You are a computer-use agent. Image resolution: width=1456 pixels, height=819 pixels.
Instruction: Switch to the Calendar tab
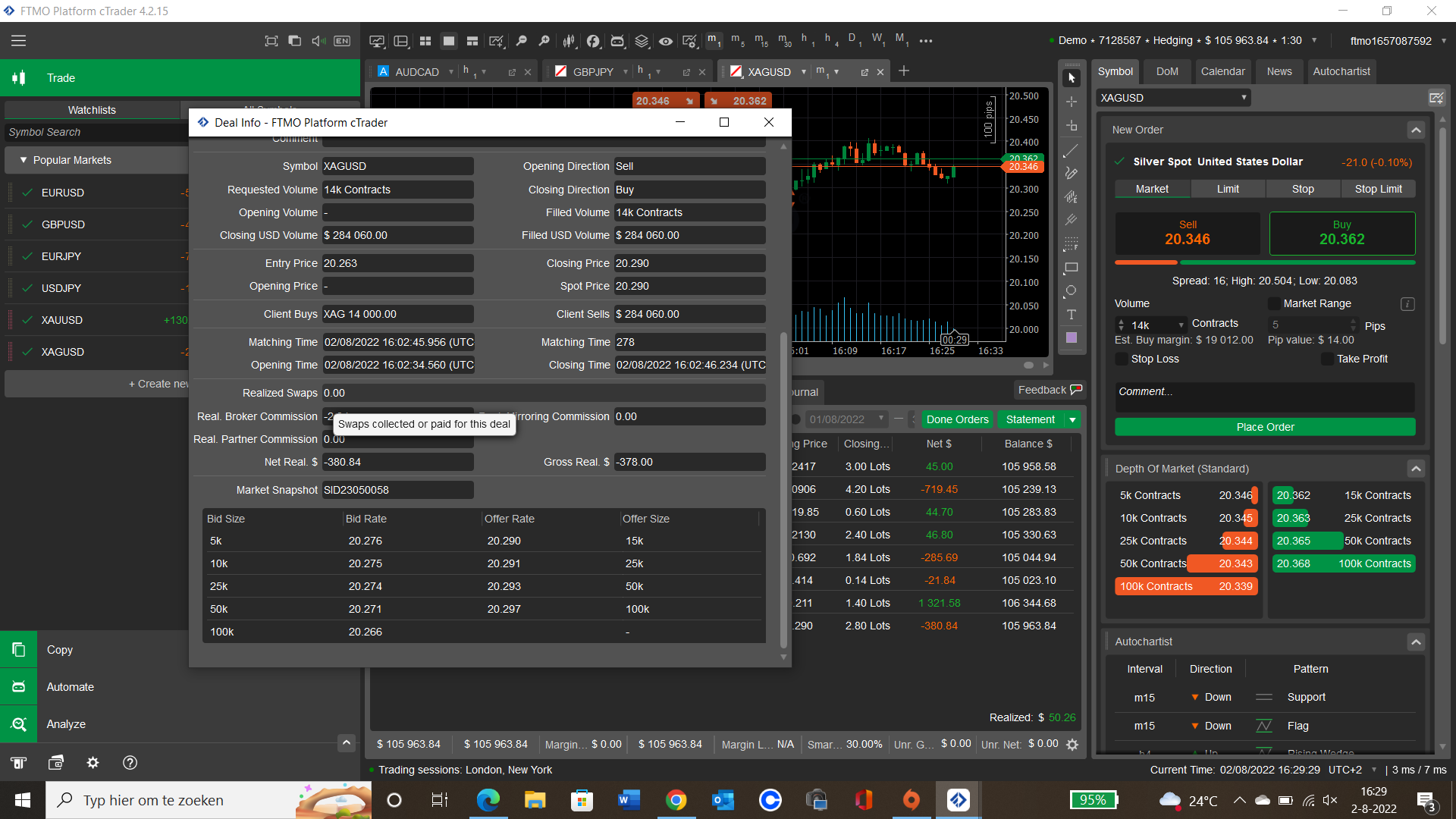[1222, 71]
